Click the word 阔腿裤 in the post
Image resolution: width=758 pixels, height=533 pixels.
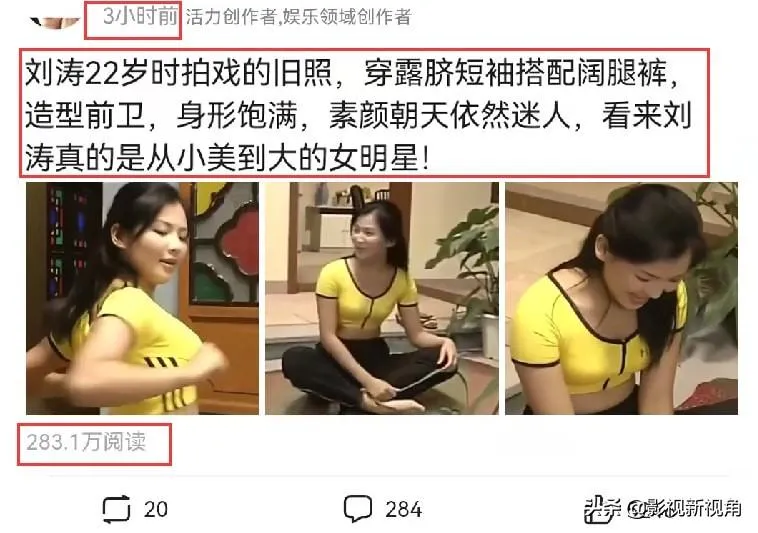click(x=622, y=73)
